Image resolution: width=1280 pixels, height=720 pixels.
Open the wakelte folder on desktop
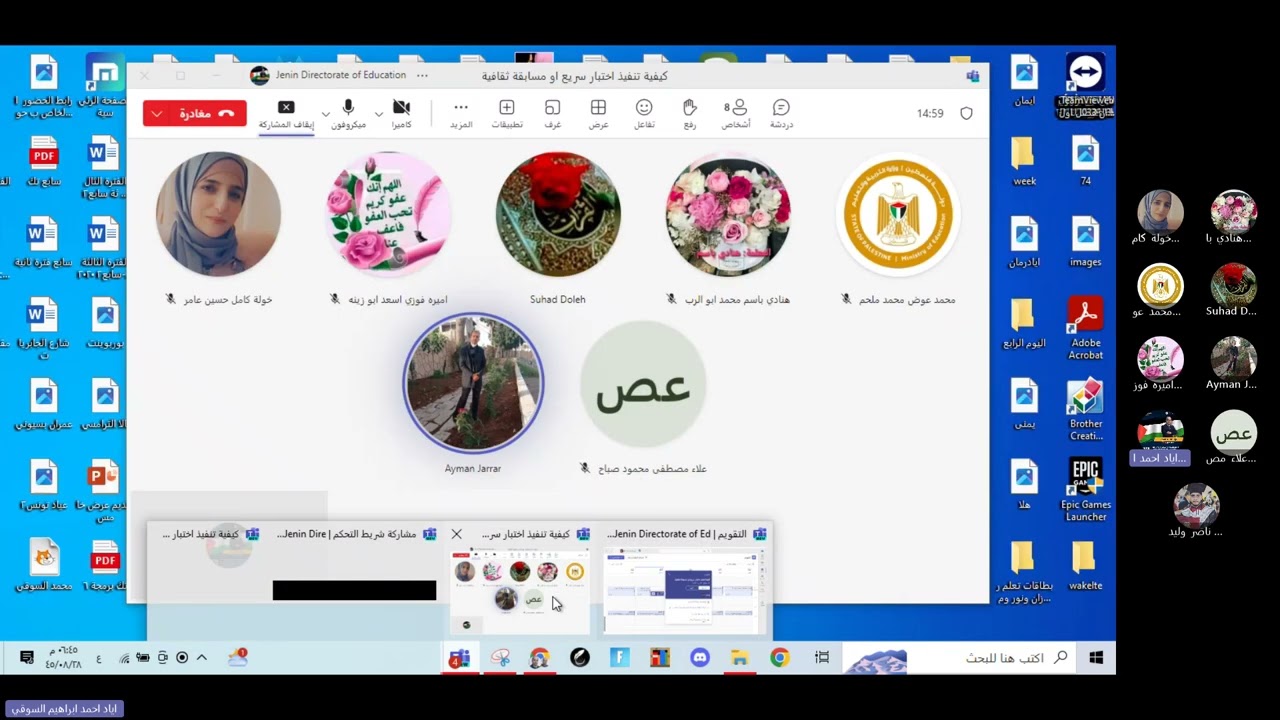[1085, 566]
